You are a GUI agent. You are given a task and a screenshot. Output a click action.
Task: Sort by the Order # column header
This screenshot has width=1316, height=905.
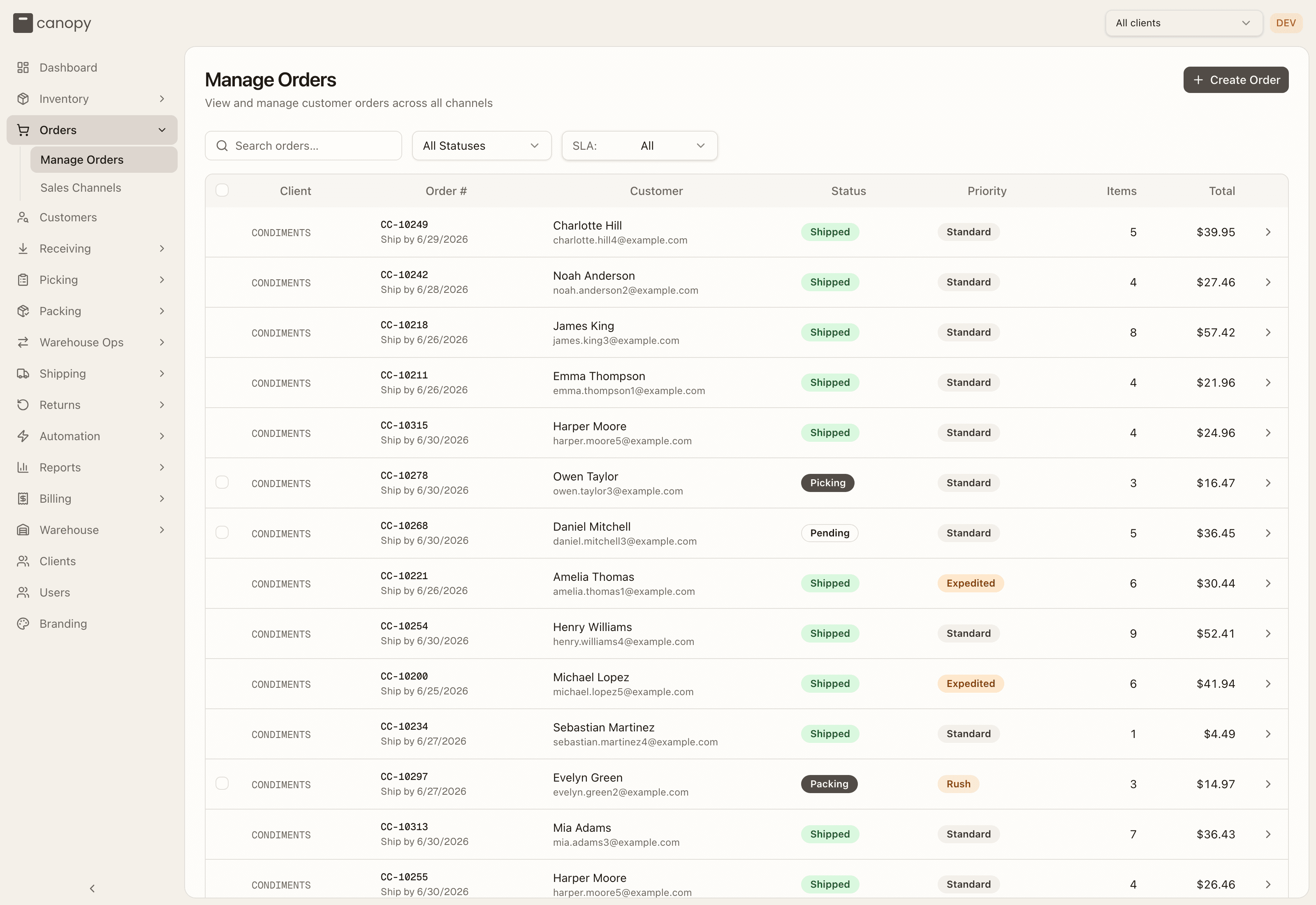446,191
